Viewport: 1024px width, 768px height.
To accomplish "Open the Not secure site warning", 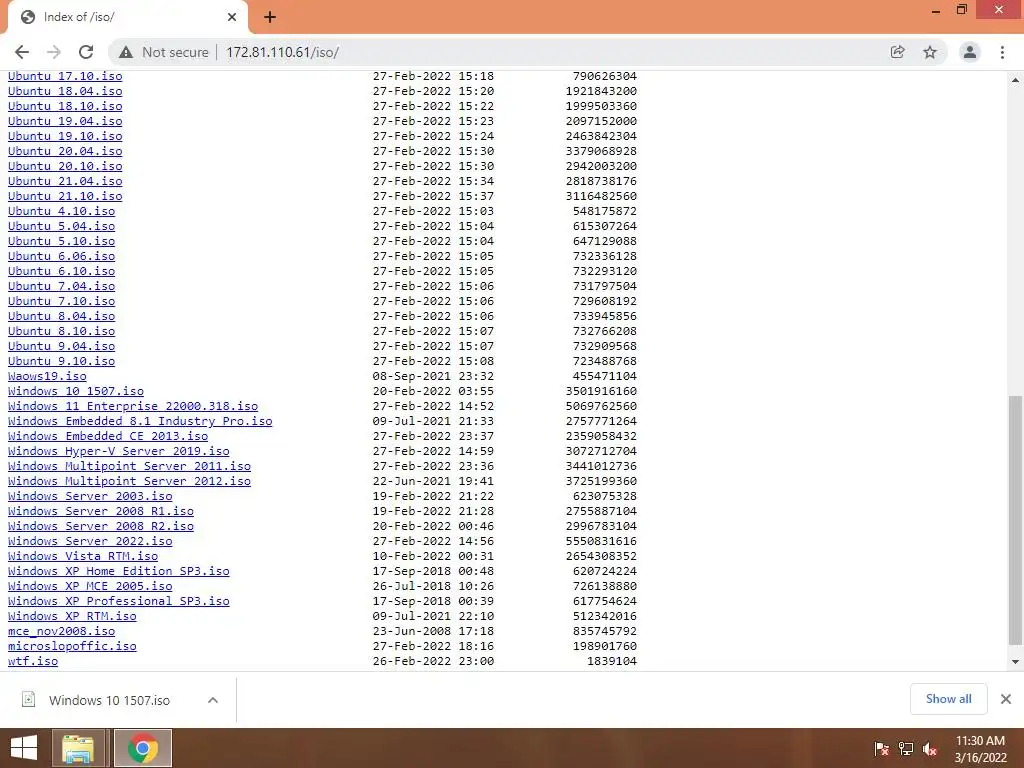I will 164,52.
